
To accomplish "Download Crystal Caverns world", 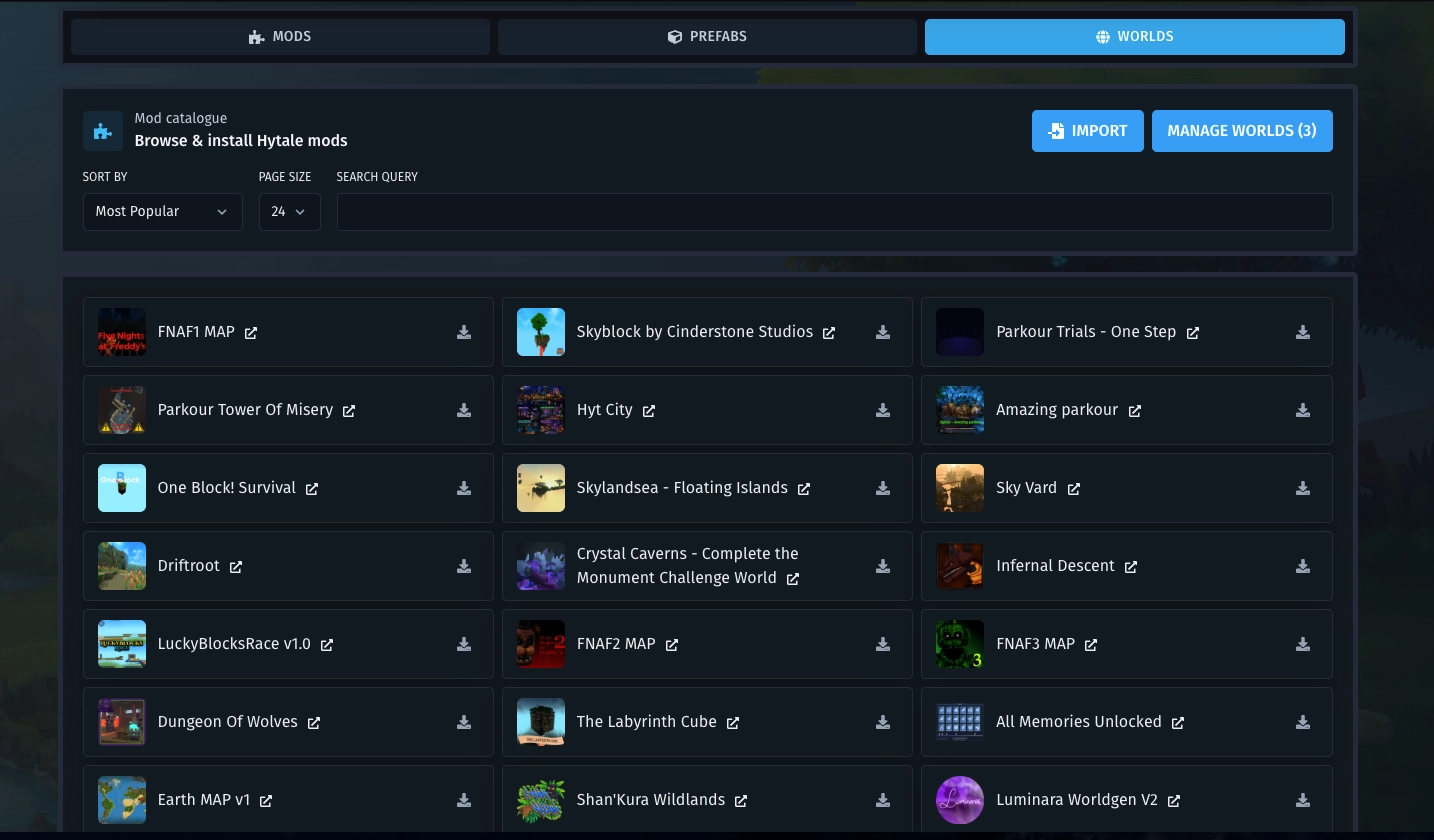I will click(883, 566).
